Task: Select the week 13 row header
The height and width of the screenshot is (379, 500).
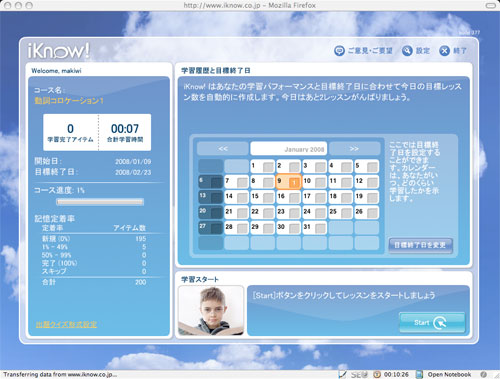Action: click(x=210, y=197)
